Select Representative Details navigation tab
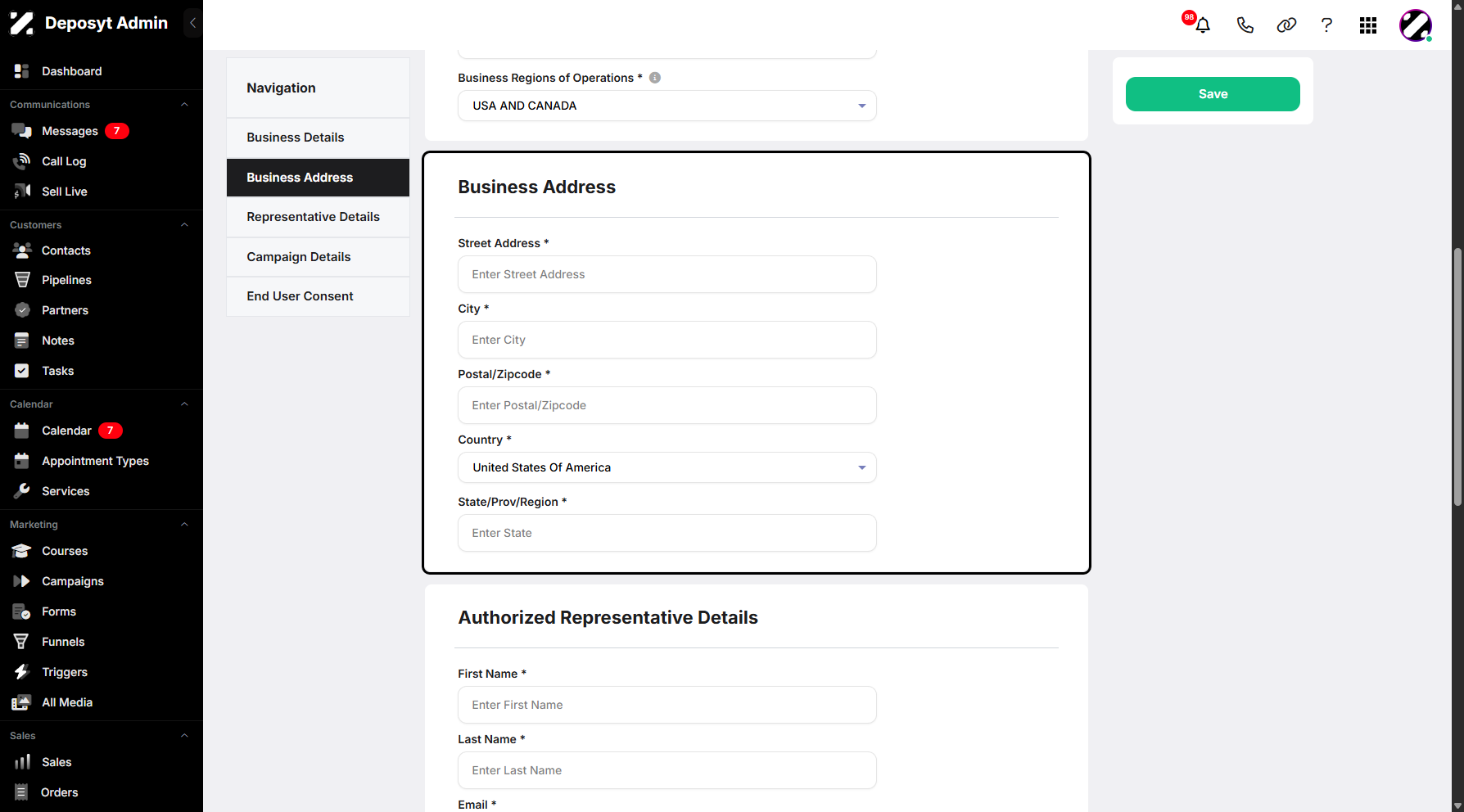Viewport: 1464px width, 812px height. coord(318,217)
